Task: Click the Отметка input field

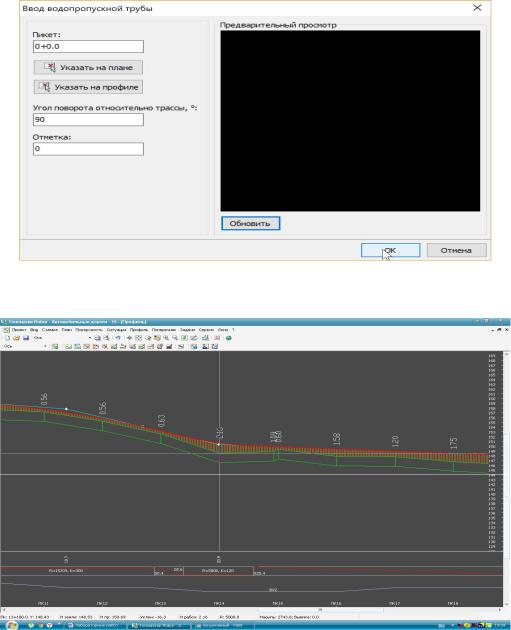Action: pyautogui.click(x=88, y=149)
